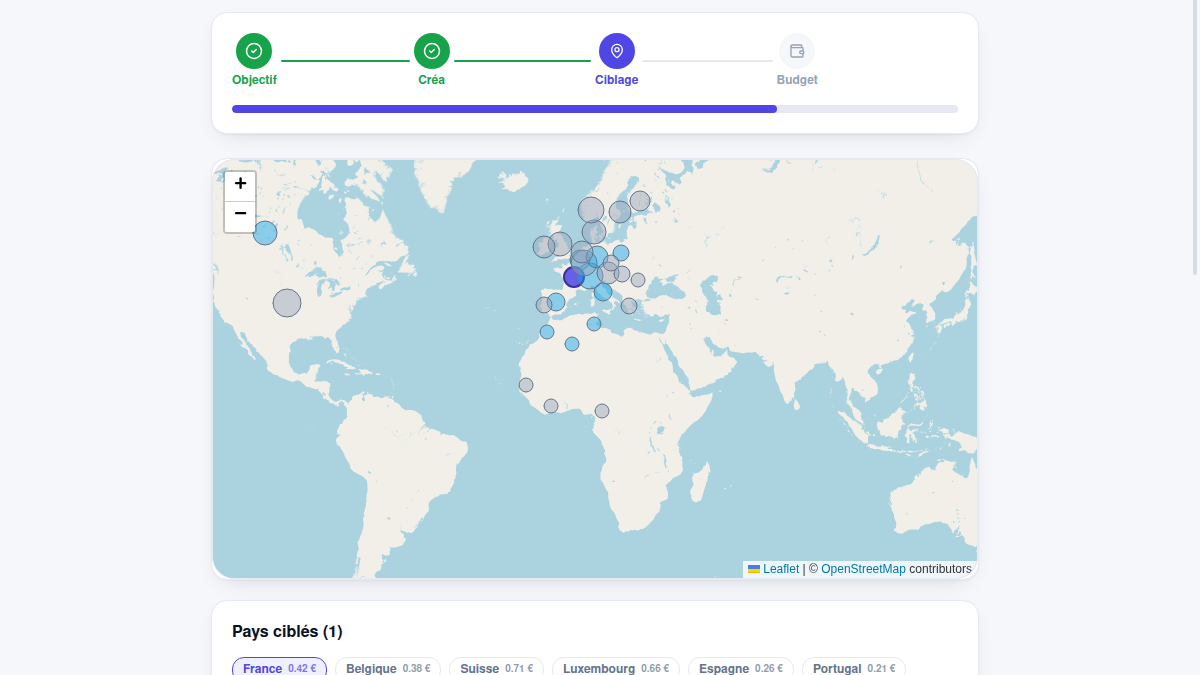Select the blue marker over Algeria
Image resolution: width=1200 pixels, height=675 pixels.
click(572, 344)
